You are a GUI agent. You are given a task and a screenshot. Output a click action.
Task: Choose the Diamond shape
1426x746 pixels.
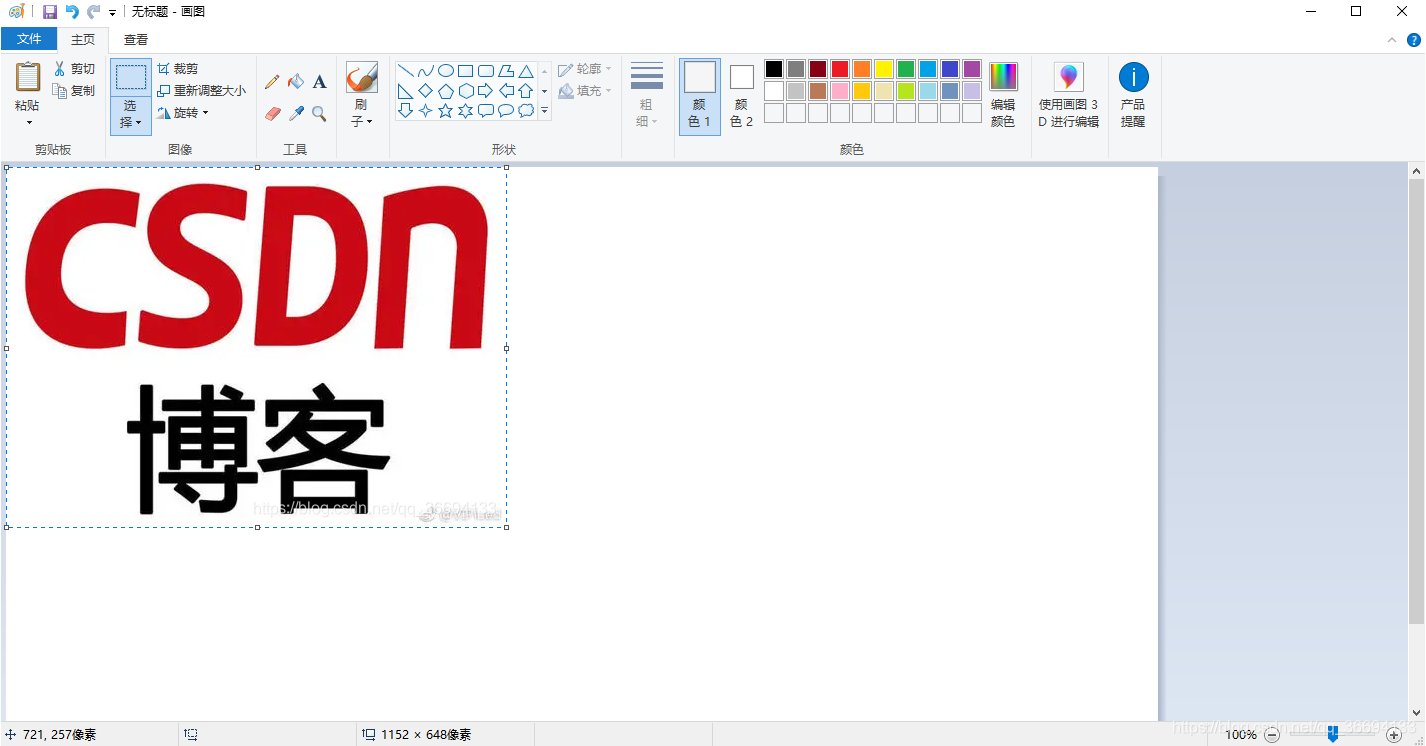(x=426, y=91)
